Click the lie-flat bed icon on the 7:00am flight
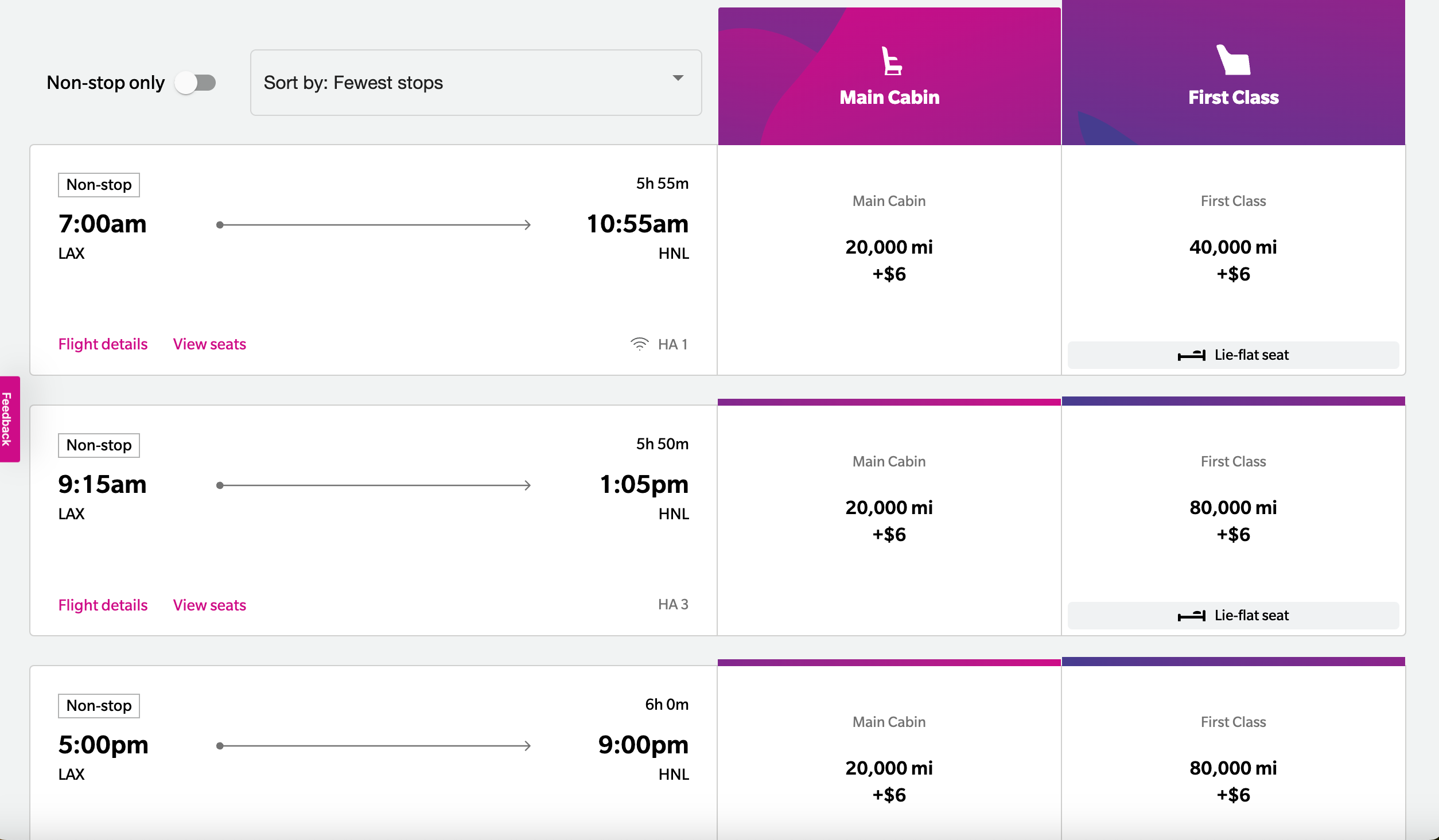Image resolution: width=1439 pixels, height=840 pixels. [1191, 356]
